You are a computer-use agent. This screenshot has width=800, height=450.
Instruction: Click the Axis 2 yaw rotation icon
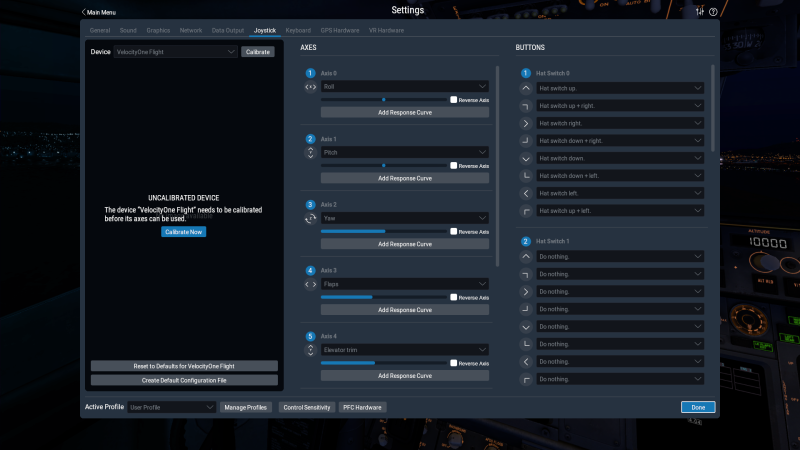pos(310,218)
